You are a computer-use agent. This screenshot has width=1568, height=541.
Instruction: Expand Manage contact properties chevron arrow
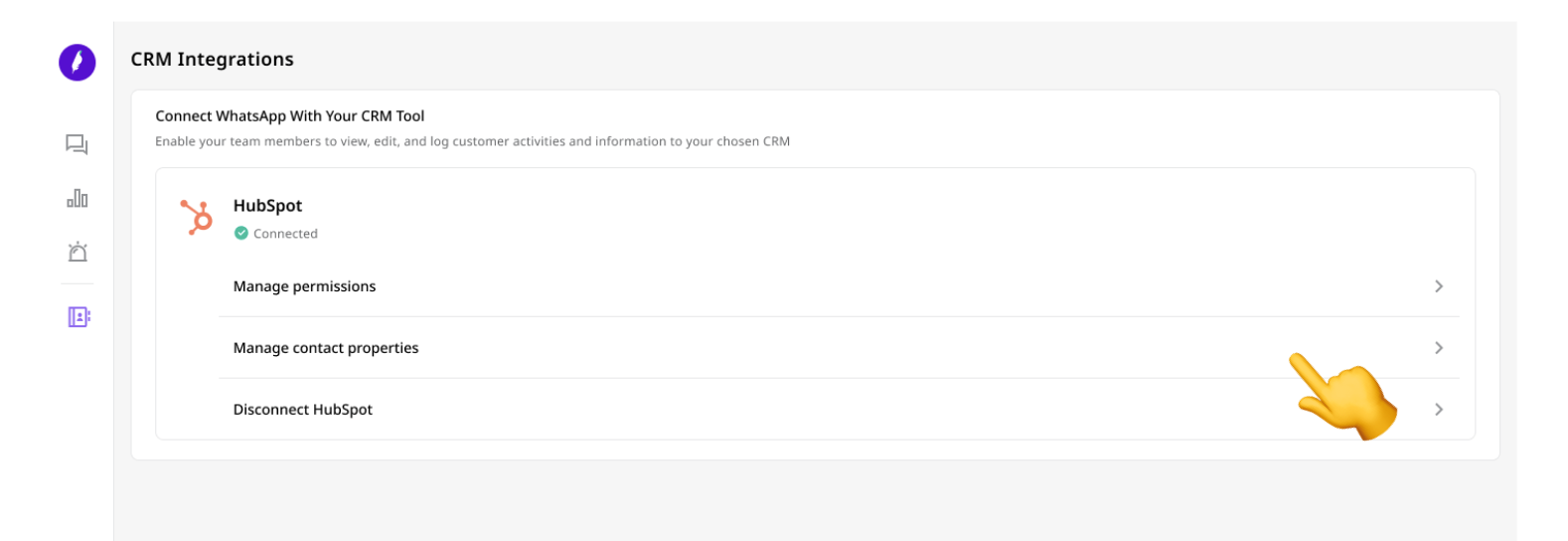1438,348
